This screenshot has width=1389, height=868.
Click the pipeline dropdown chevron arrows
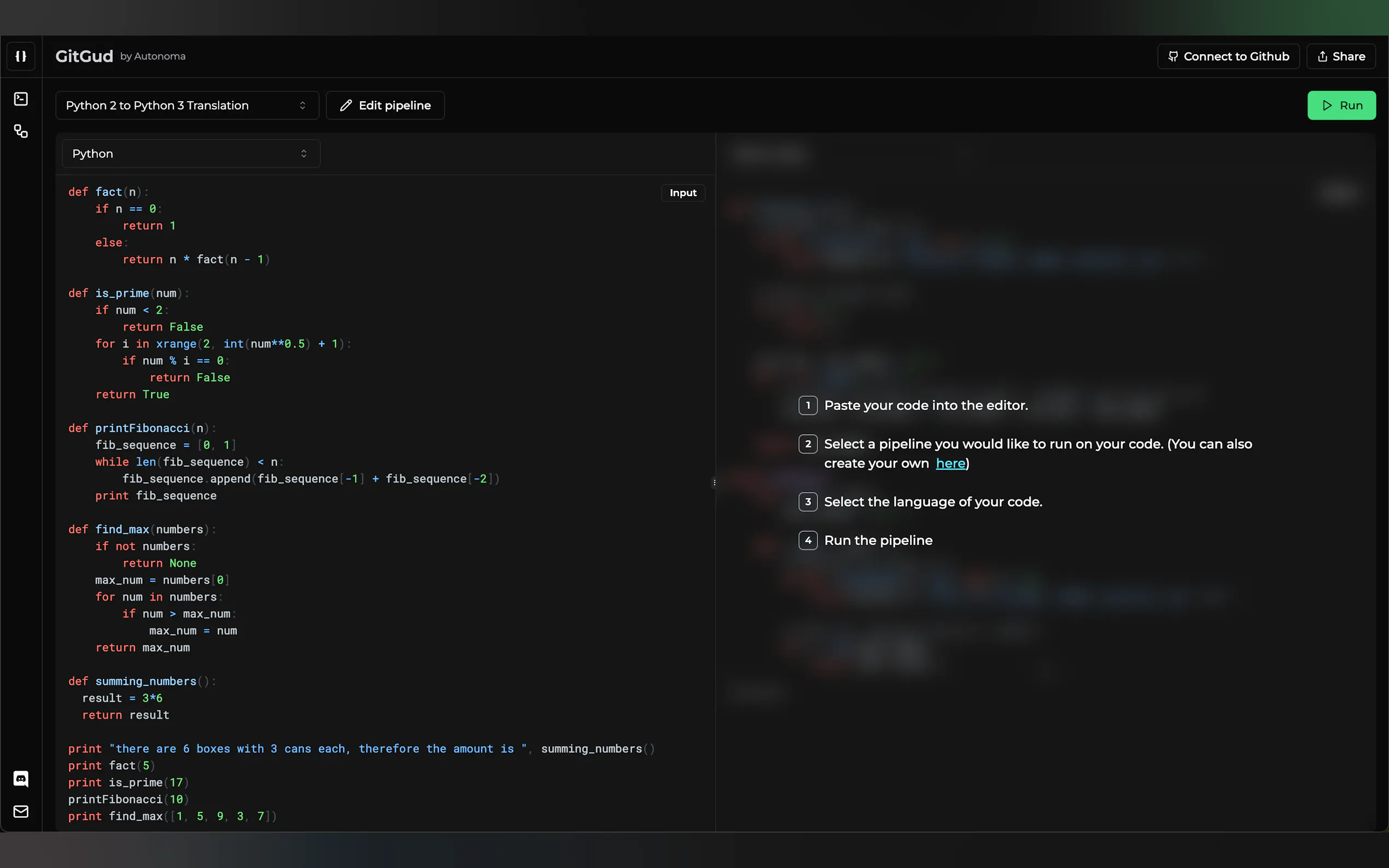pyautogui.click(x=302, y=105)
